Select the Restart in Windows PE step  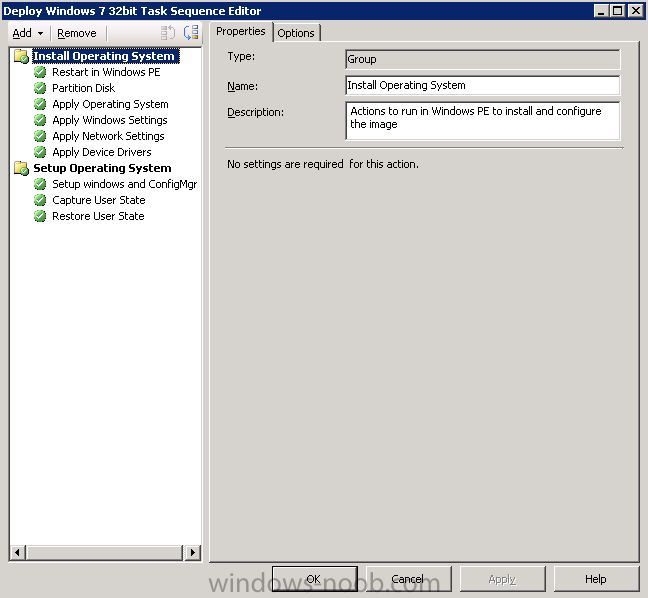106,72
